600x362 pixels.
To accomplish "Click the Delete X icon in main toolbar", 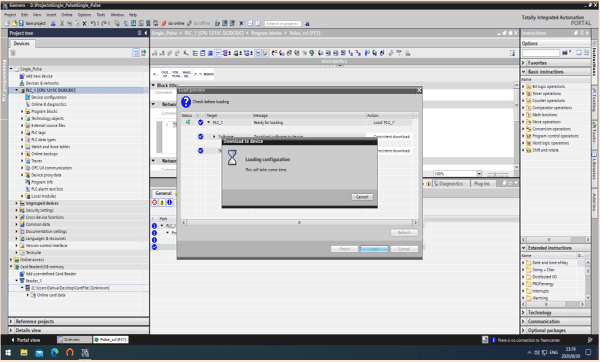I will (85, 23).
